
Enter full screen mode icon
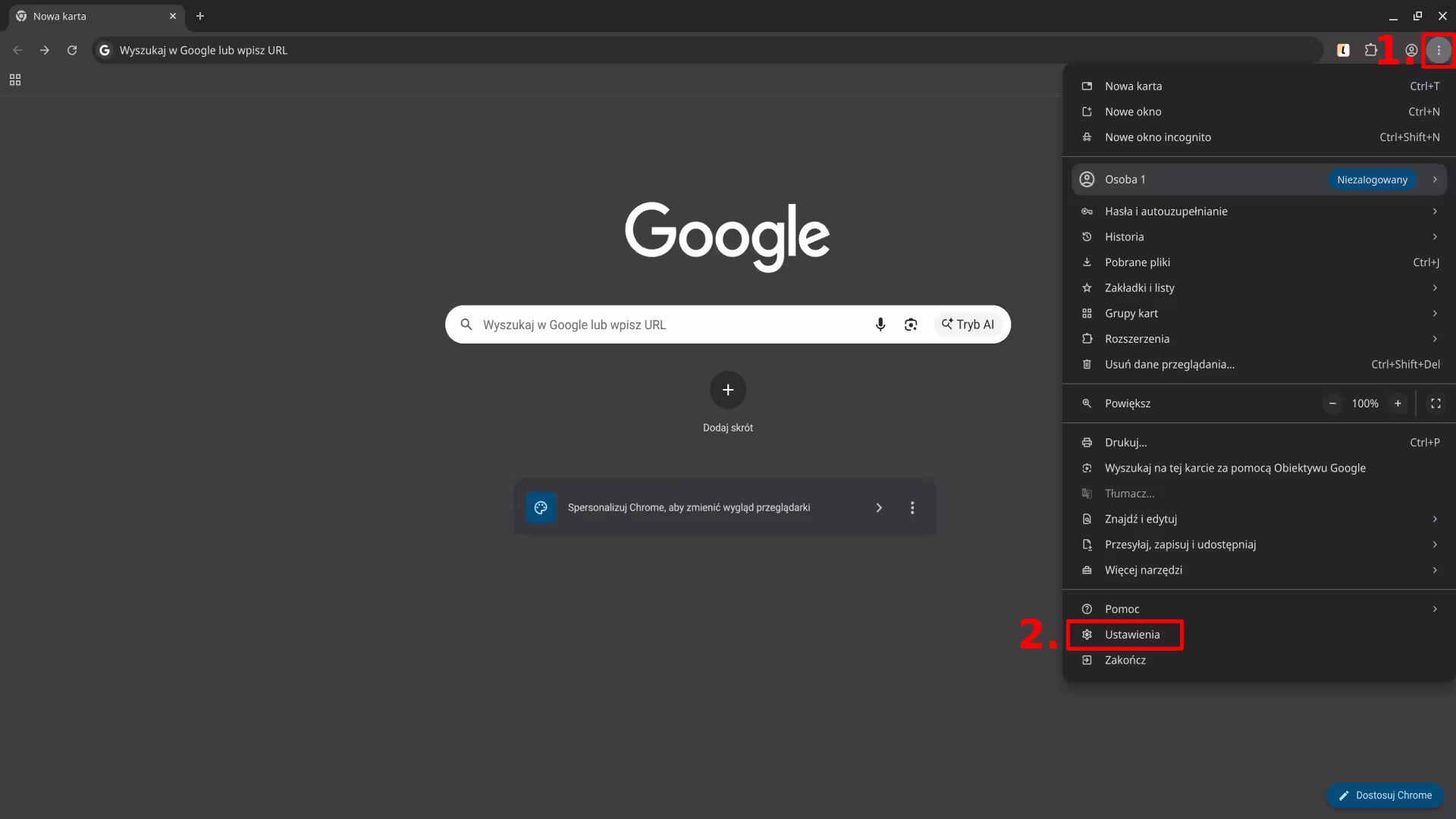pyautogui.click(x=1436, y=403)
